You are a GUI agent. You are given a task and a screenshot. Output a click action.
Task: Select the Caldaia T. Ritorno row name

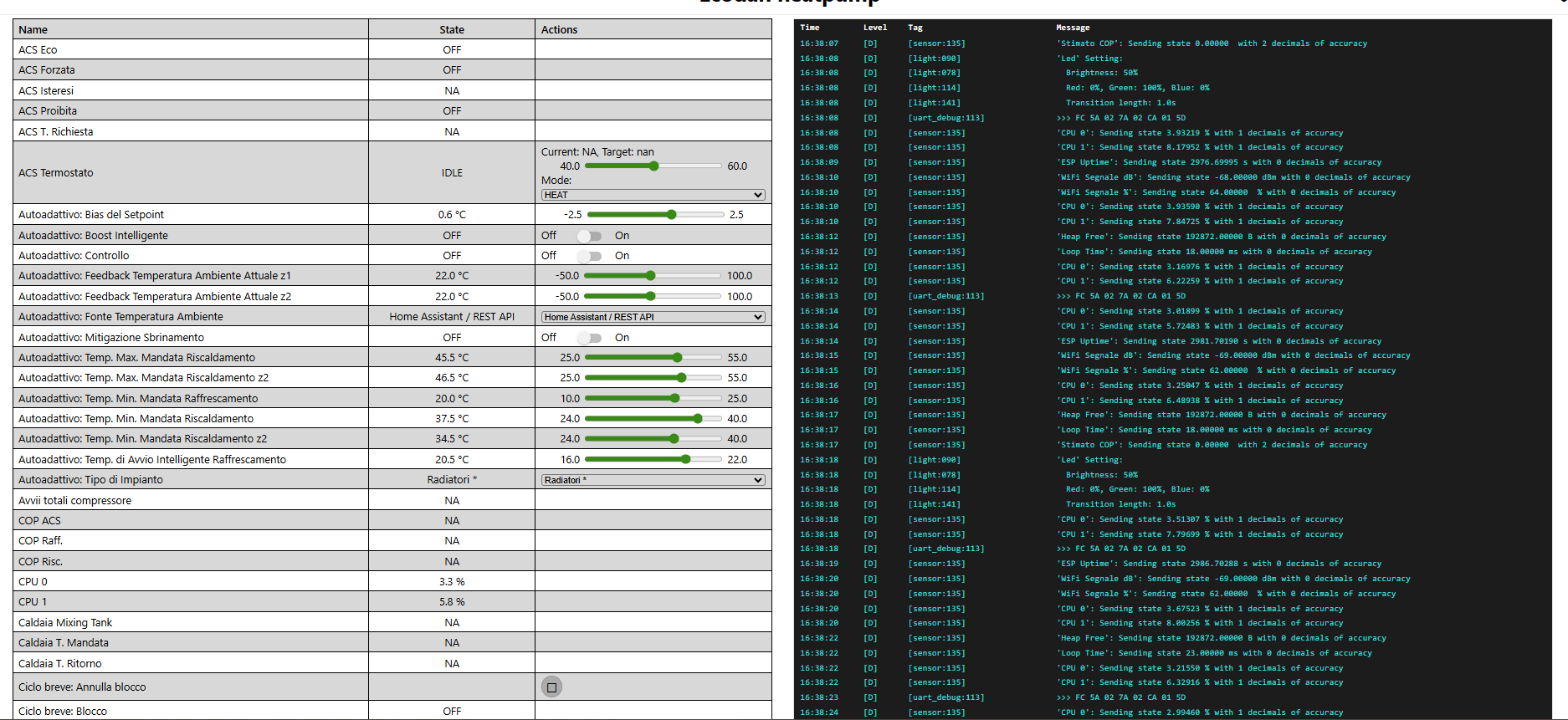coord(60,664)
